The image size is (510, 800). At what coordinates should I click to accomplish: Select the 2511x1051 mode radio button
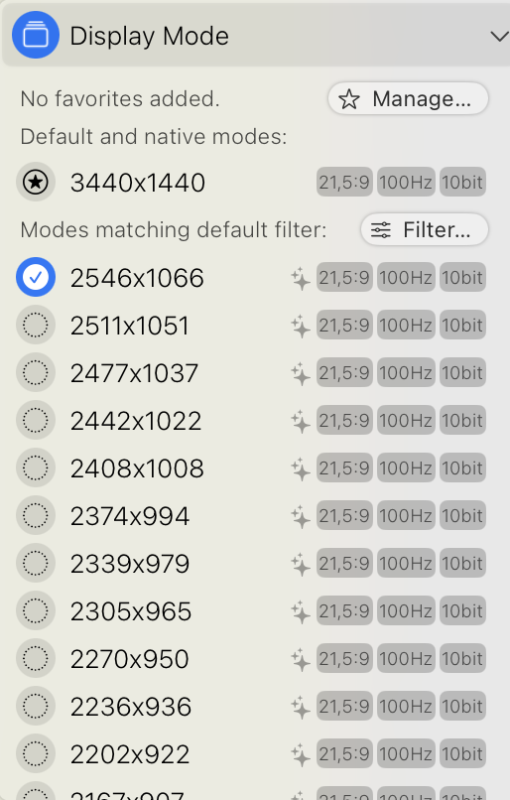click(36, 325)
